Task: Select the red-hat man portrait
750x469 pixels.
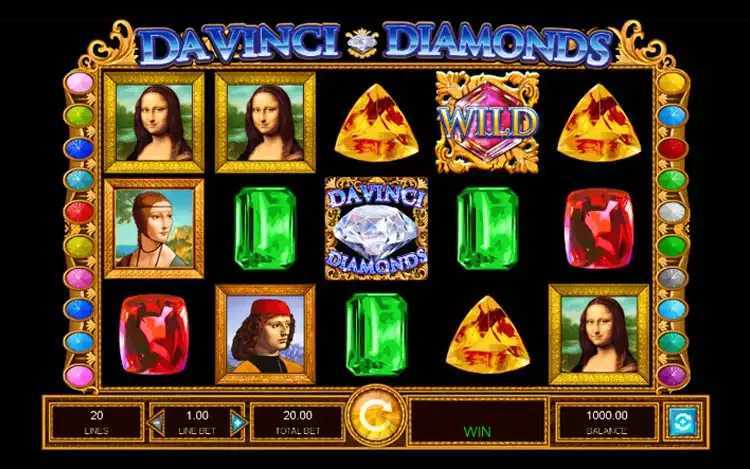Action: coord(265,334)
